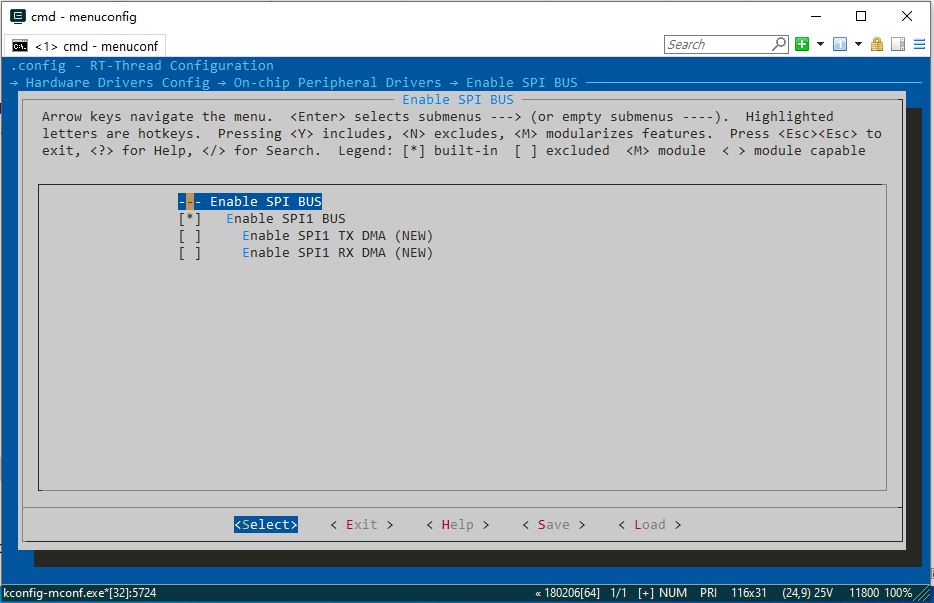This screenshot has height=603, width=934.
Task: Toggle Enable SPI1 BUS checkbox
Action: 190,219
